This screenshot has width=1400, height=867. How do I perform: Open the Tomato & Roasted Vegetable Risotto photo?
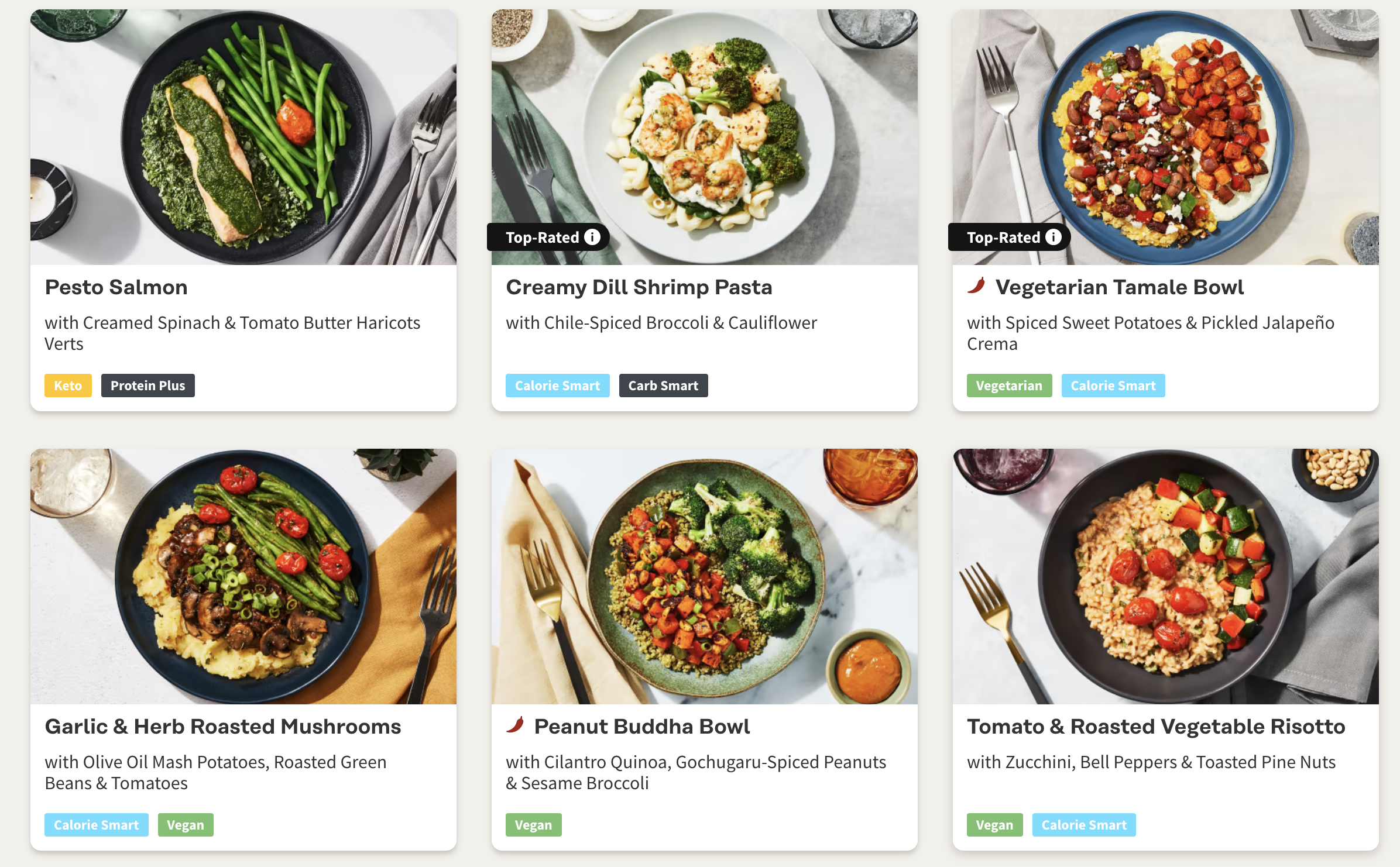click(x=1166, y=576)
